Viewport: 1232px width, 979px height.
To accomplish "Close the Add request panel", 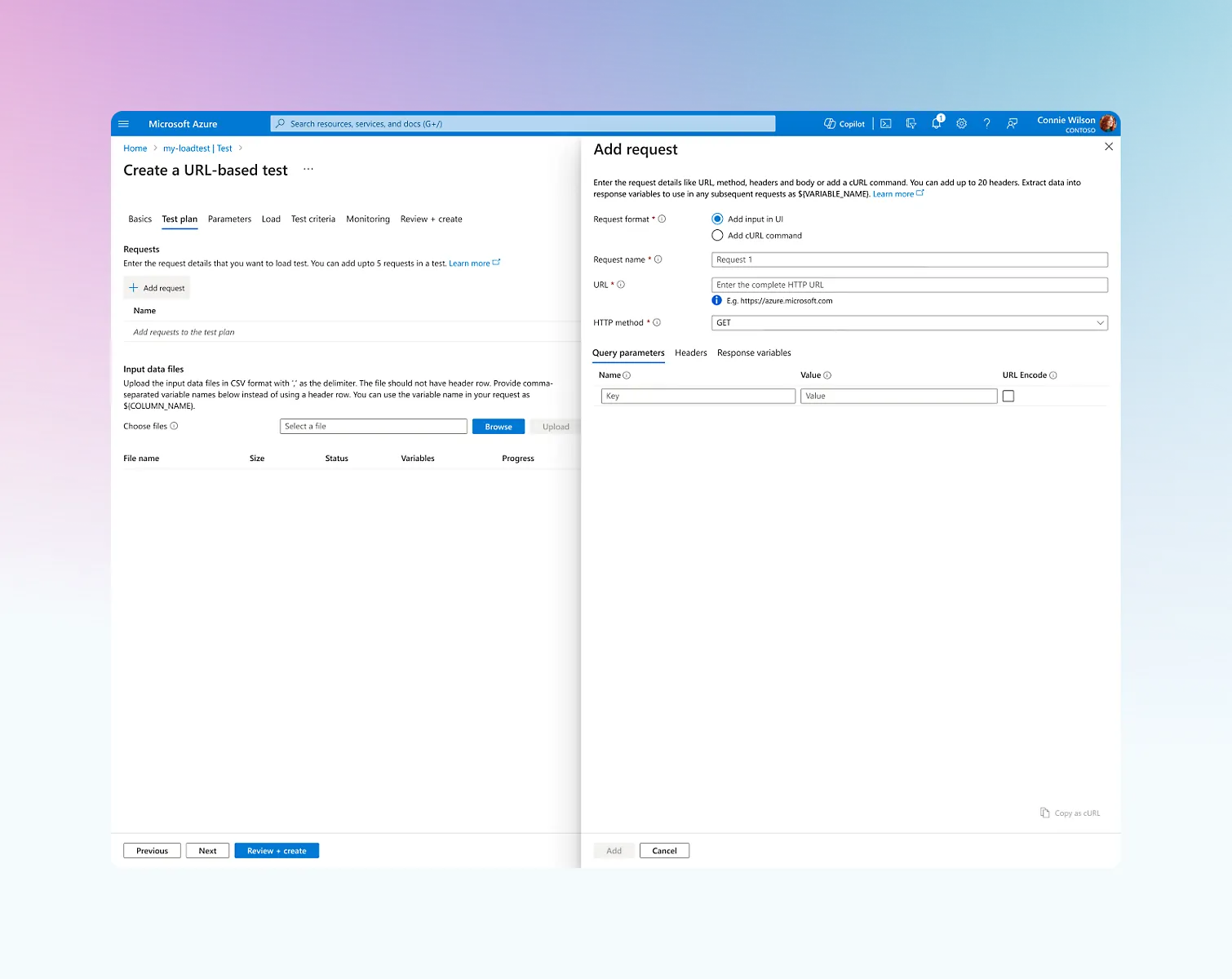I will [1109, 147].
